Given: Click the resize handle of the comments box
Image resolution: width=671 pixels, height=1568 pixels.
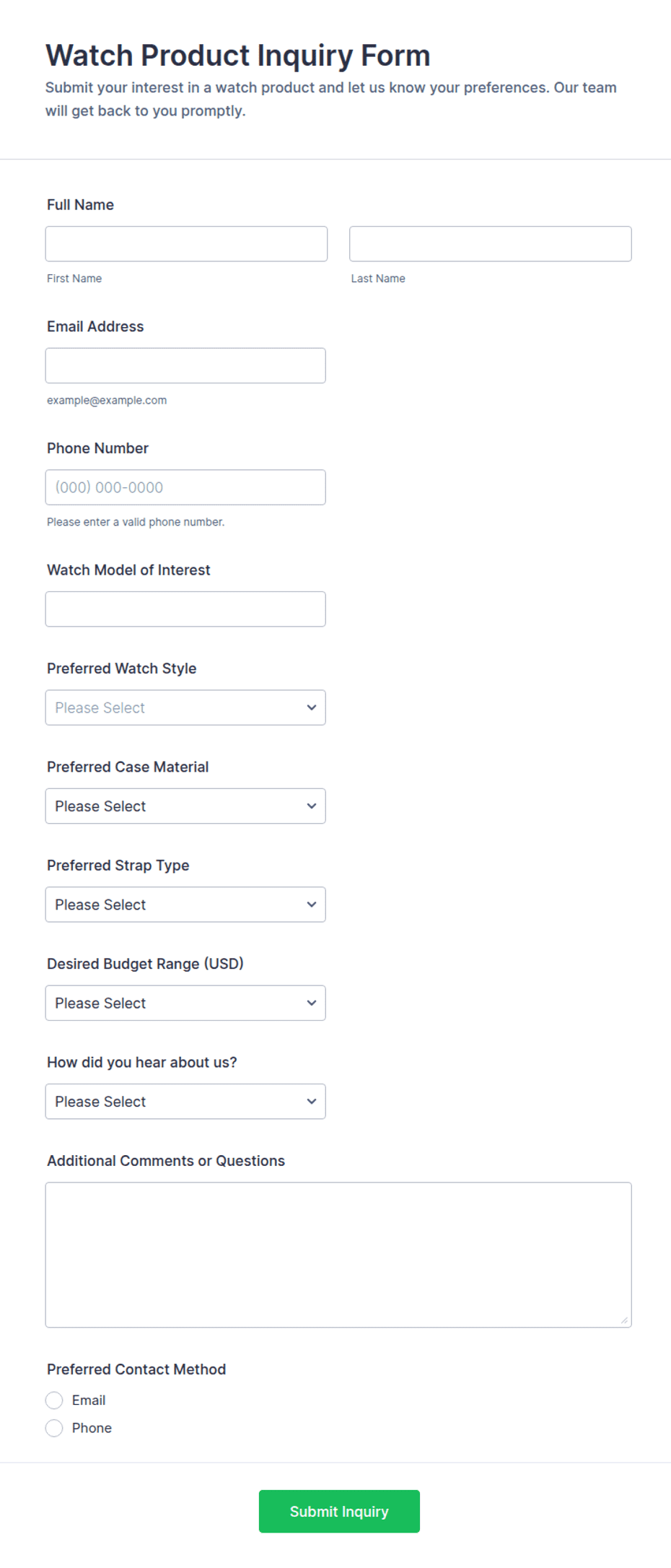Looking at the screenshot, I should [624, 1320].
